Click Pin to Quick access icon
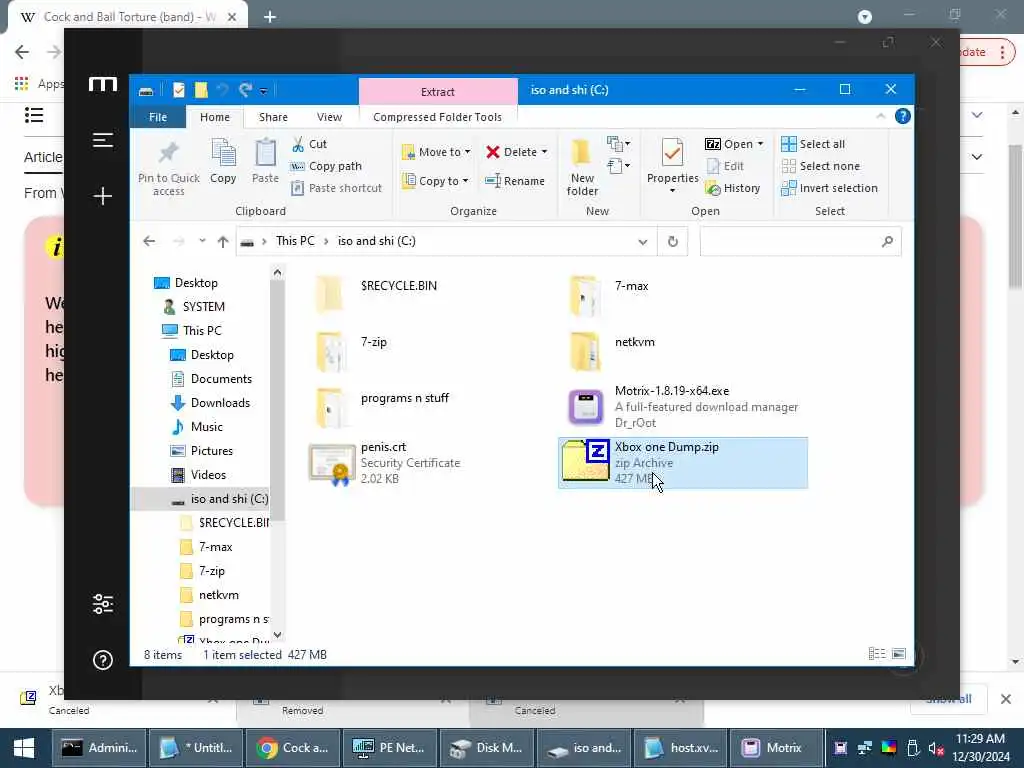The width and height of the screenshot is (1024, 768). coord(168,153)
